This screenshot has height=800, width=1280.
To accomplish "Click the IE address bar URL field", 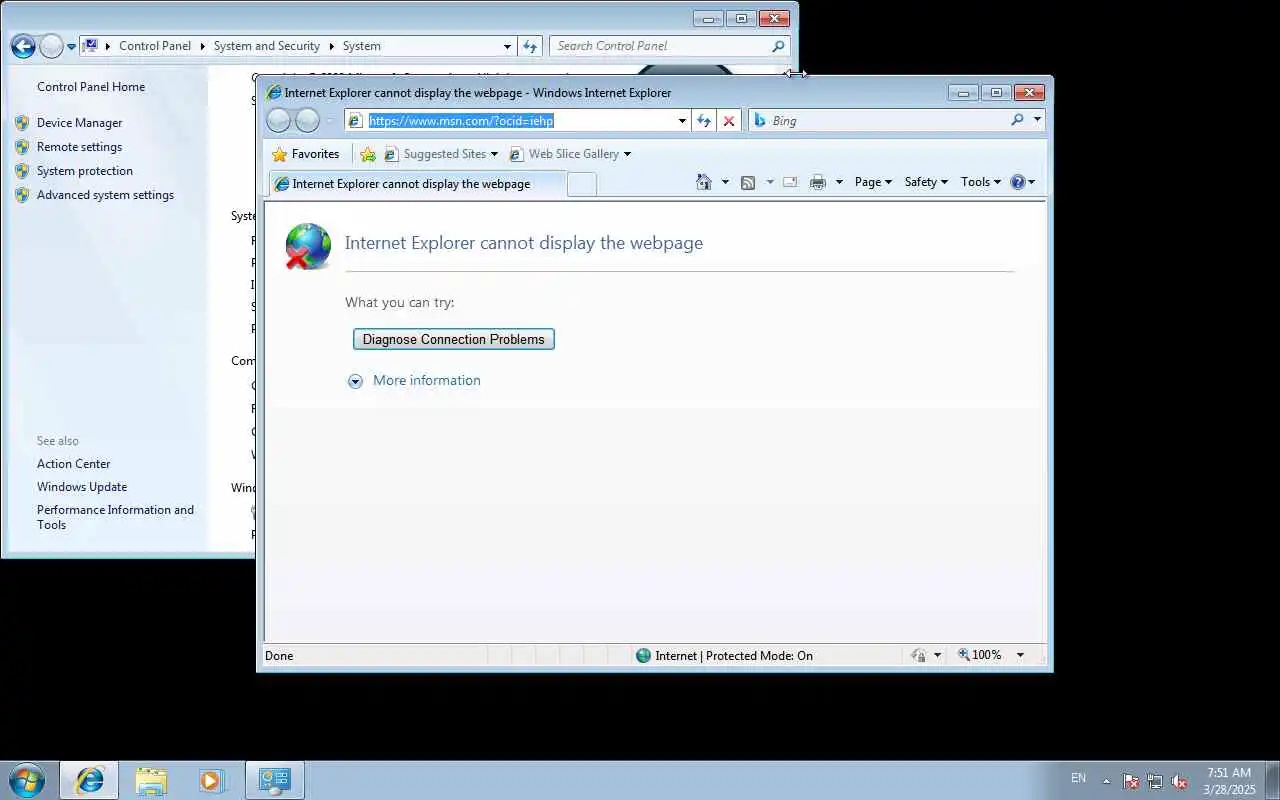I will (x=520, y=121).
